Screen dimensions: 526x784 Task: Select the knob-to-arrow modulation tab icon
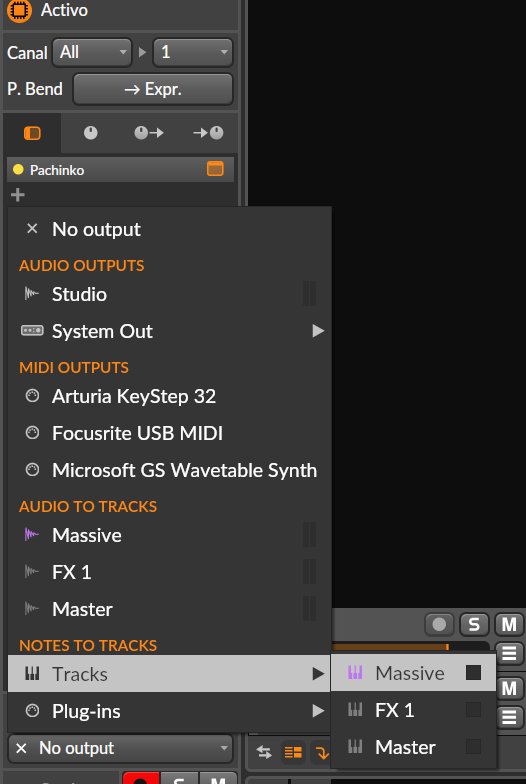(149, 133)
